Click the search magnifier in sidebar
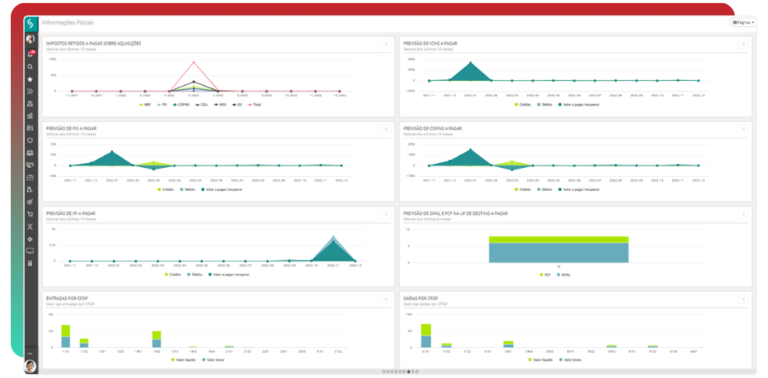 pos(30,67)
